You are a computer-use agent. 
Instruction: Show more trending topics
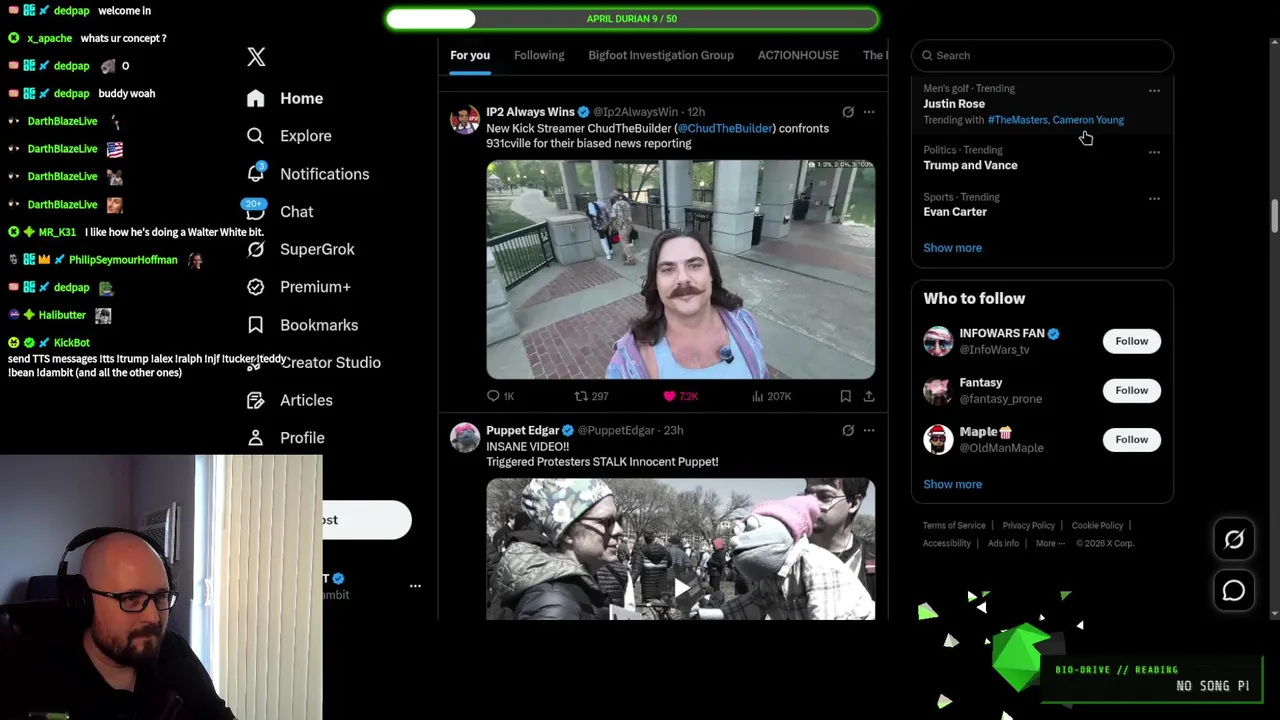click(952, 248)
